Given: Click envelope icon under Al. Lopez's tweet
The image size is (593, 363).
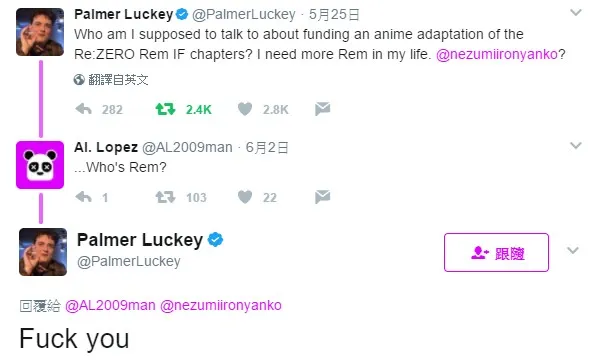Looking at the screenshot, I should (x=323, y=197).
